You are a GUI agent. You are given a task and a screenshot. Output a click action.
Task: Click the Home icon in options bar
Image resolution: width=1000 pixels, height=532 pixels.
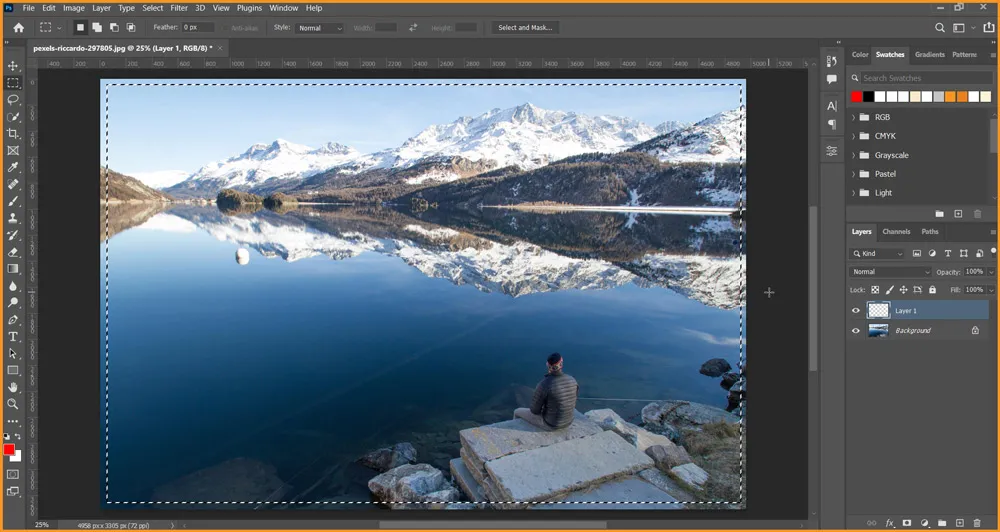[18, 28]
